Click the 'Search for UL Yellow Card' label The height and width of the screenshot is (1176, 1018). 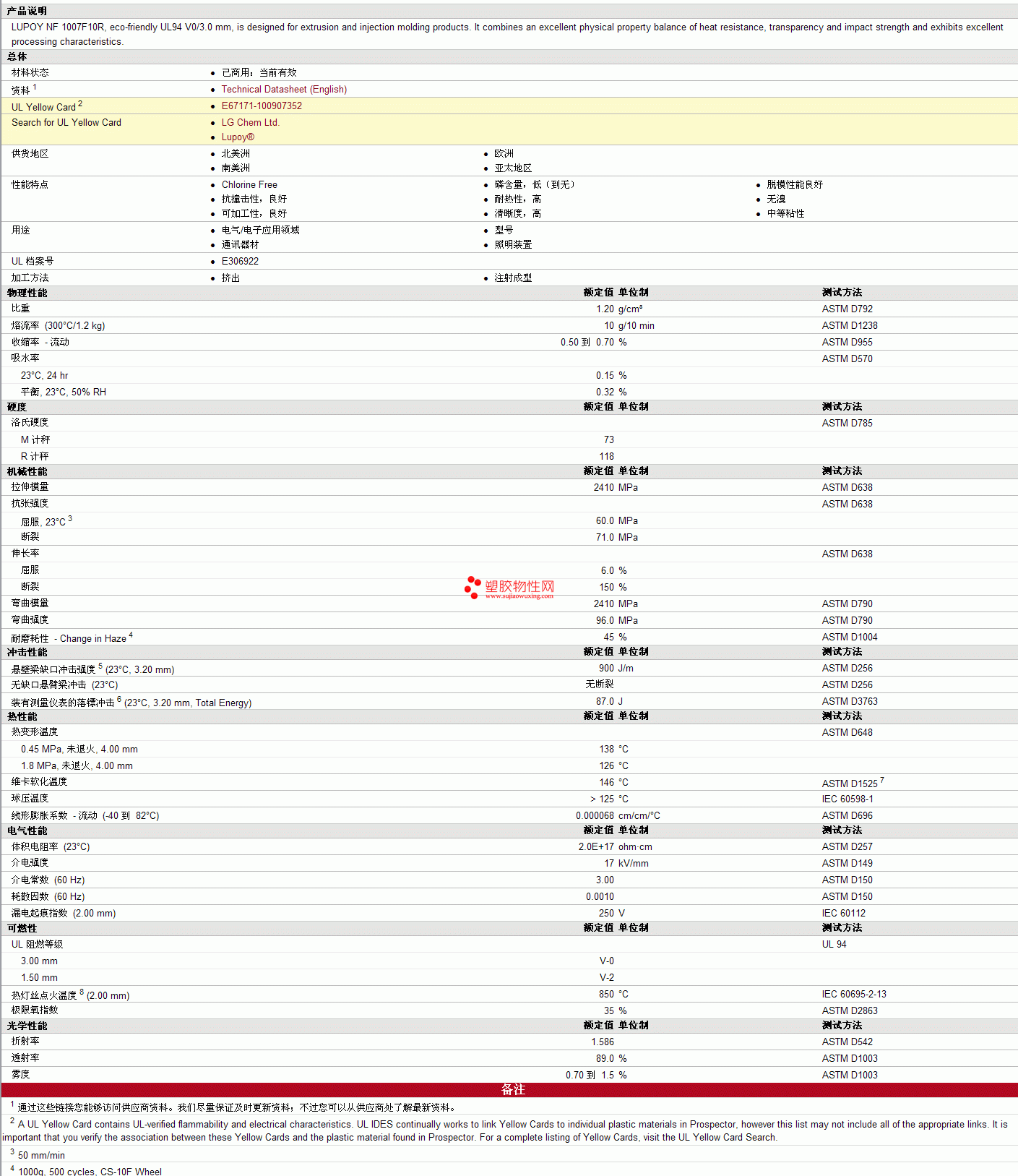point(66,123)
